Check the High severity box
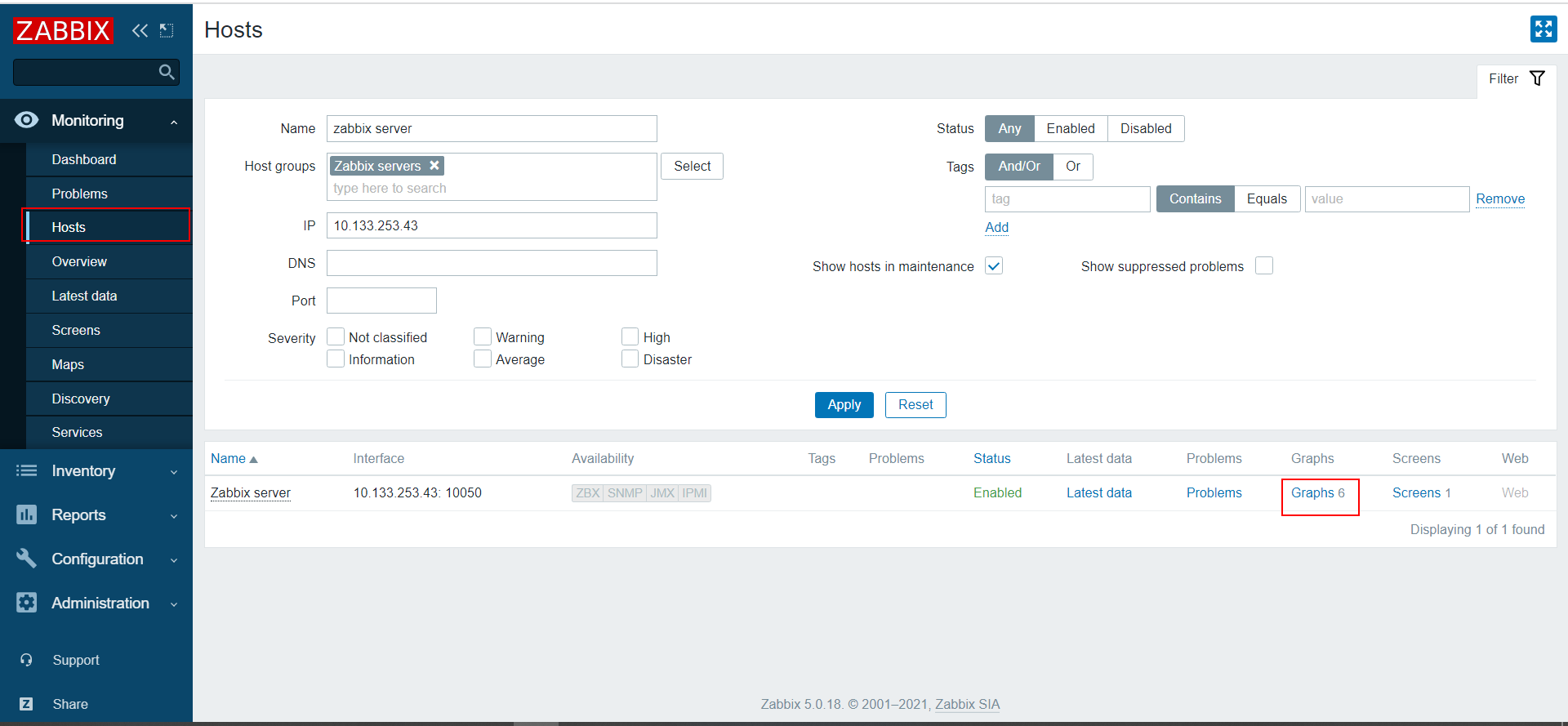Image resolution: width=1568 pixels, height=726 pixels. (x=630, y=336)
